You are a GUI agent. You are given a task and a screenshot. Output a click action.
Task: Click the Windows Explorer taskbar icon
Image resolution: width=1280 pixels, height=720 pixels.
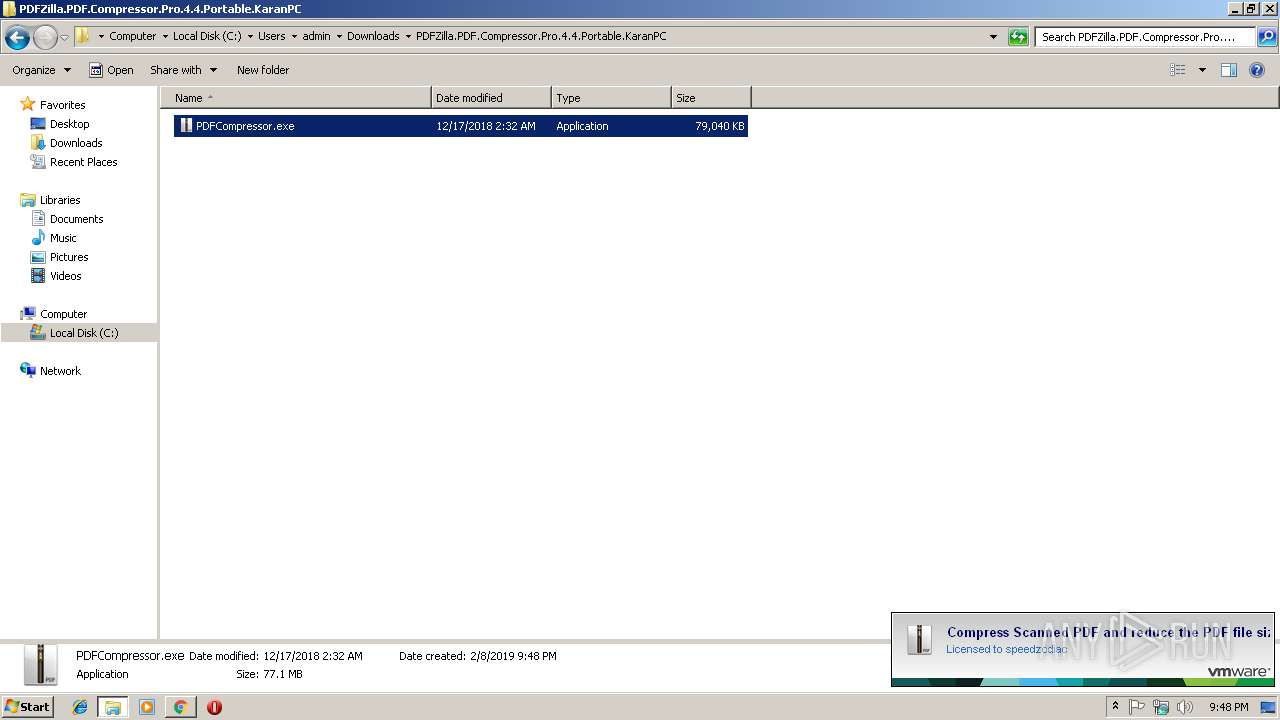point(113,707)
